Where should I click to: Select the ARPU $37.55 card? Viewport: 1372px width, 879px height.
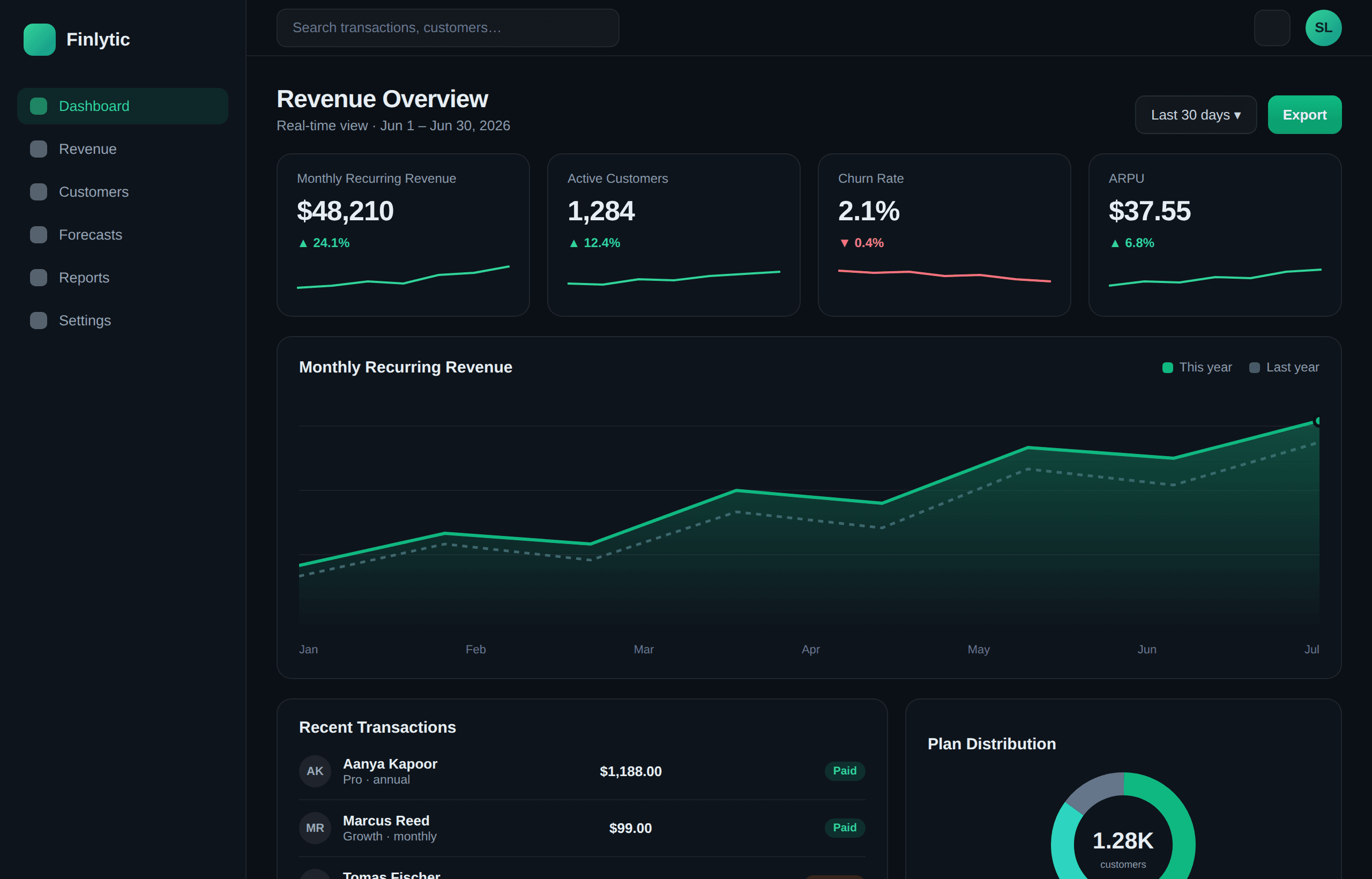(x=1214, y=235)
